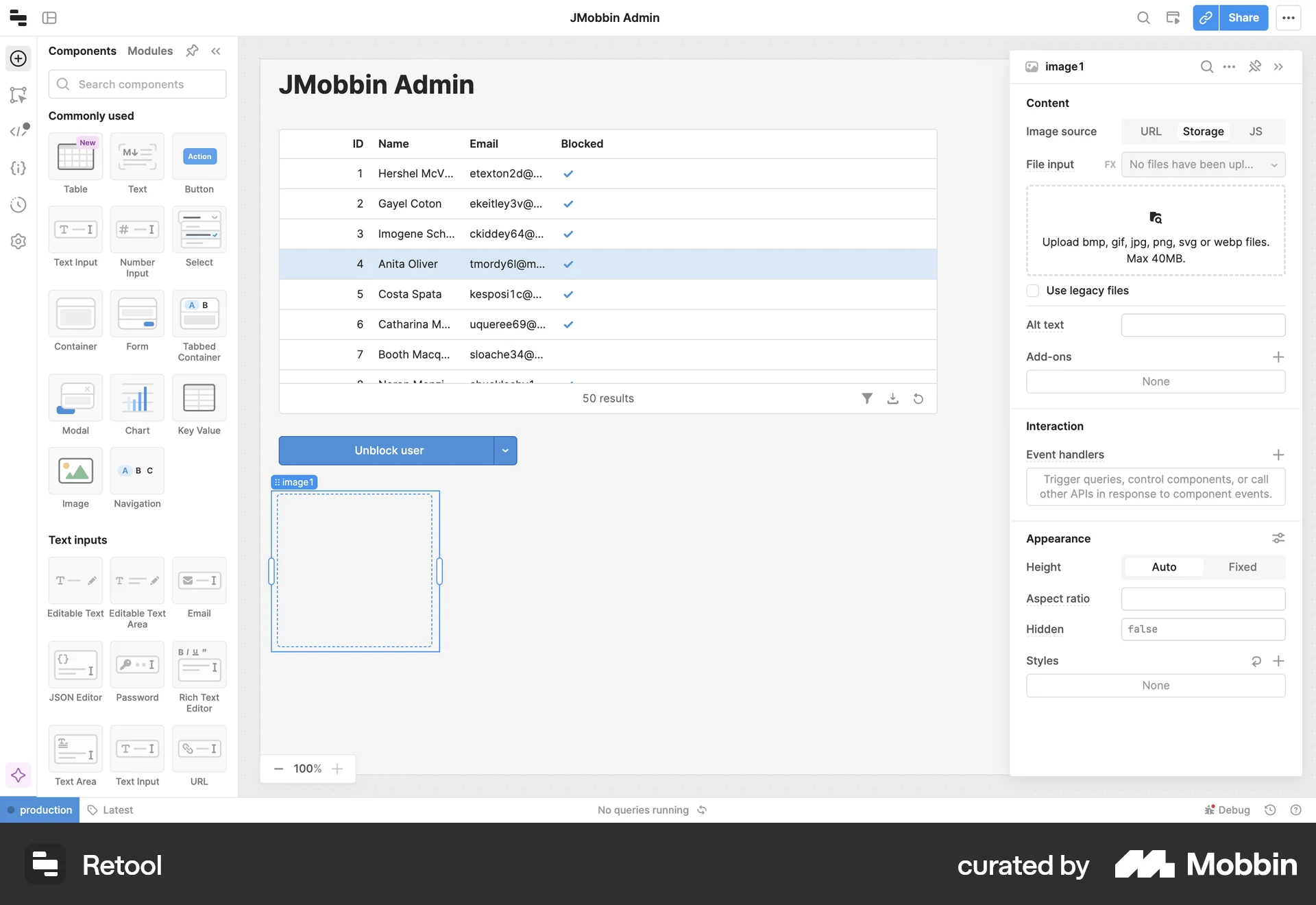Enable the Use legacy files checkbox
Image resolution: width=1316 pixels, height=905 pixels.
1033,291
